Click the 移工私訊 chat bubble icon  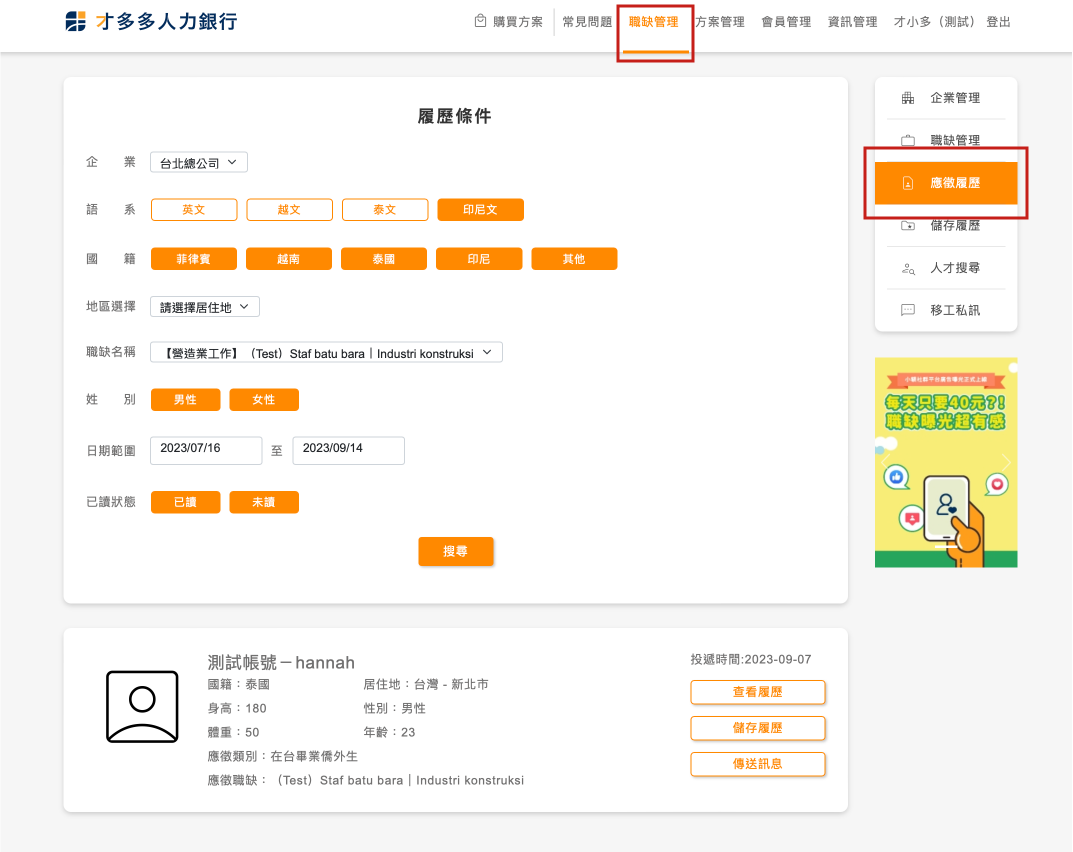coord(908,310)
